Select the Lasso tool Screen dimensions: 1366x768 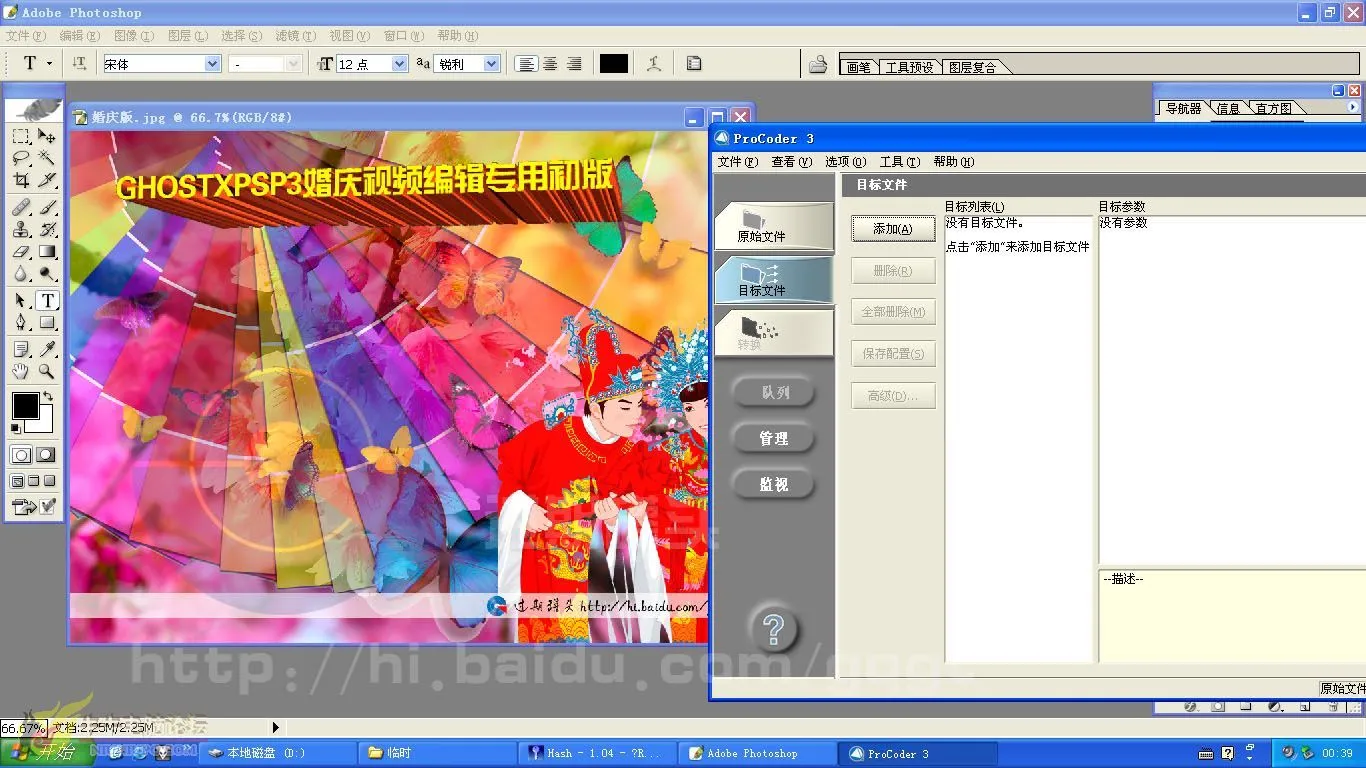[x=20, y=158]
